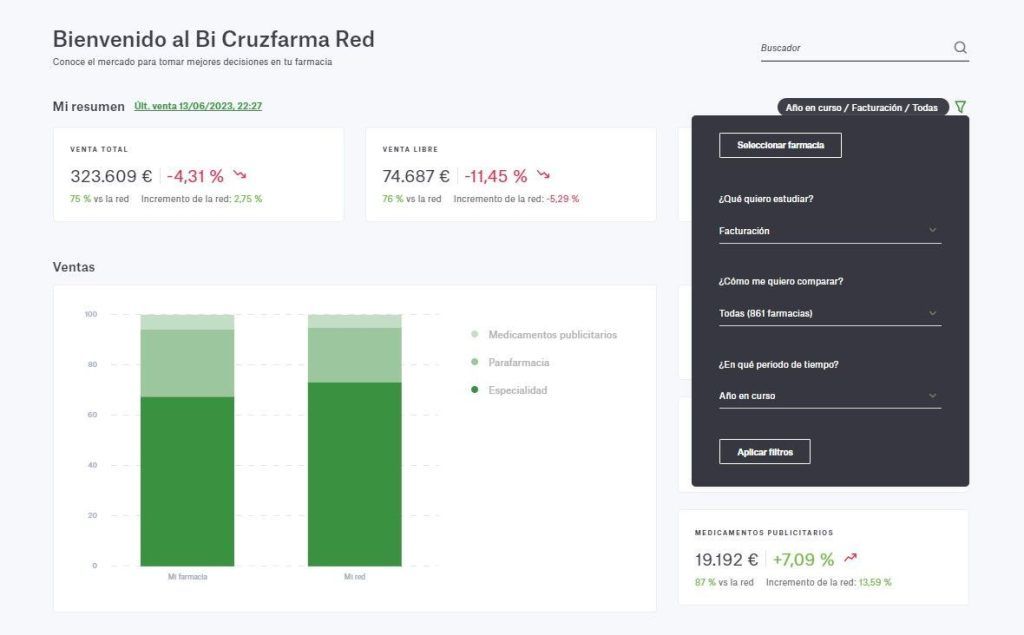Click the 76 % vs la red text

tap(412, 199)
